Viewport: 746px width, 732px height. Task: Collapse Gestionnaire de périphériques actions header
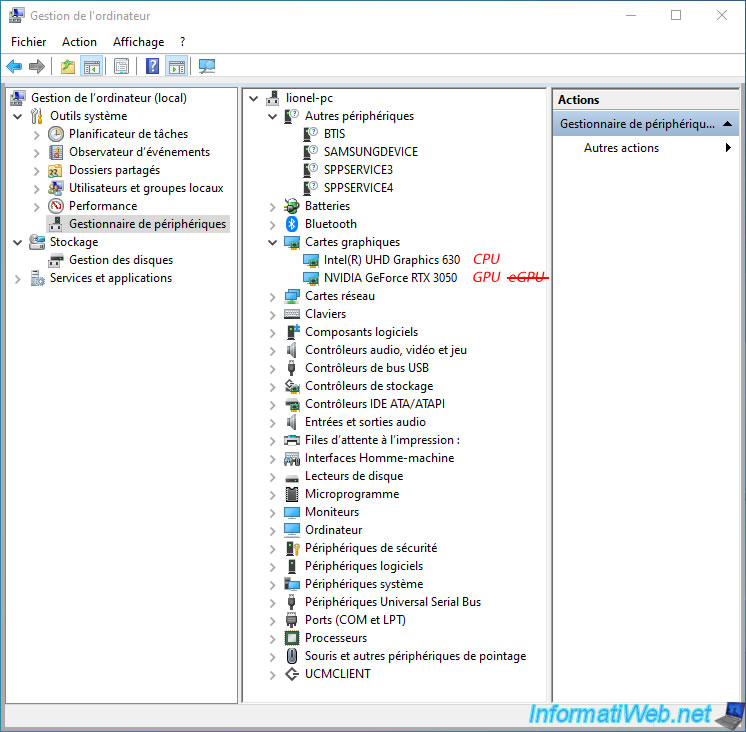click(727, 124)
